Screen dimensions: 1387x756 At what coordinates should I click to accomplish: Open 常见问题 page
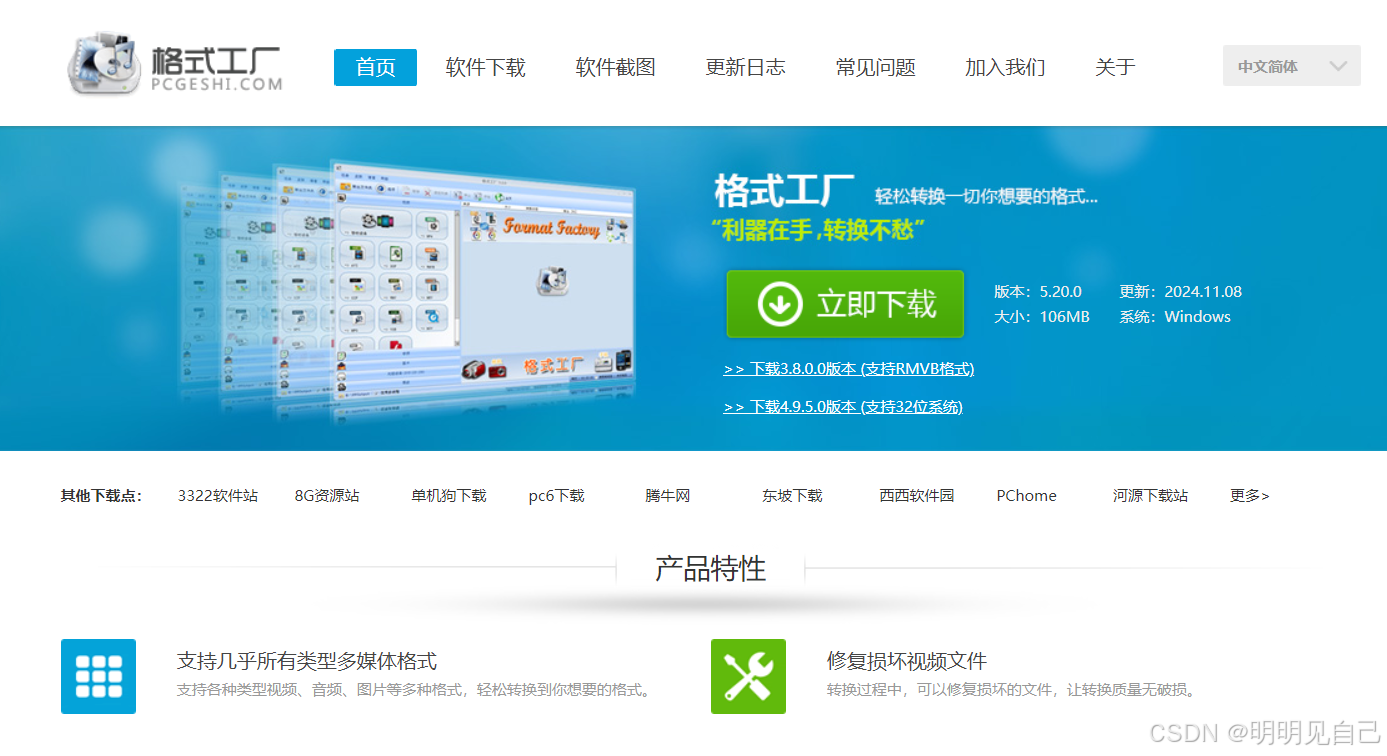point(875,67)
